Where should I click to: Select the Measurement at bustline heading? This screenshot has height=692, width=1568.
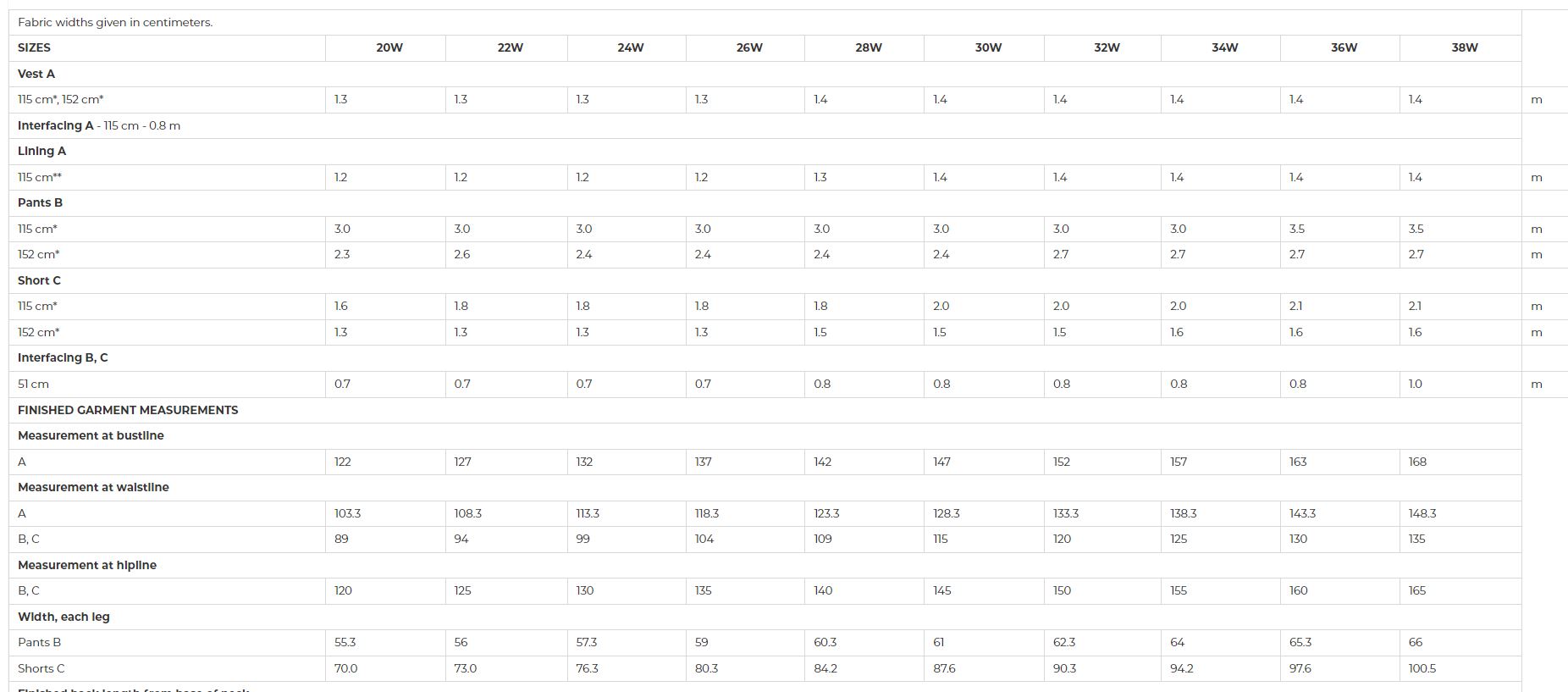91,435
